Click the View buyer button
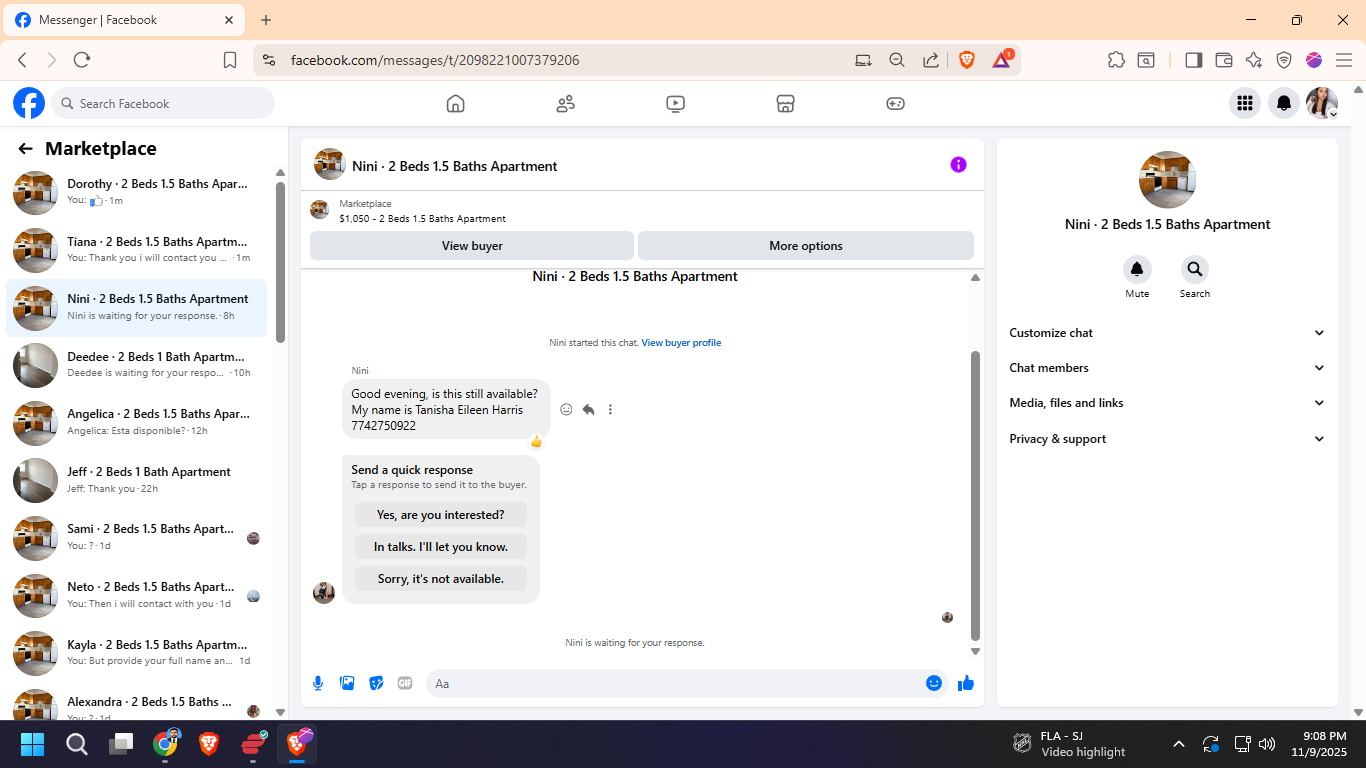This screenshot has width=1366, height=768. [x=472, y=246]
